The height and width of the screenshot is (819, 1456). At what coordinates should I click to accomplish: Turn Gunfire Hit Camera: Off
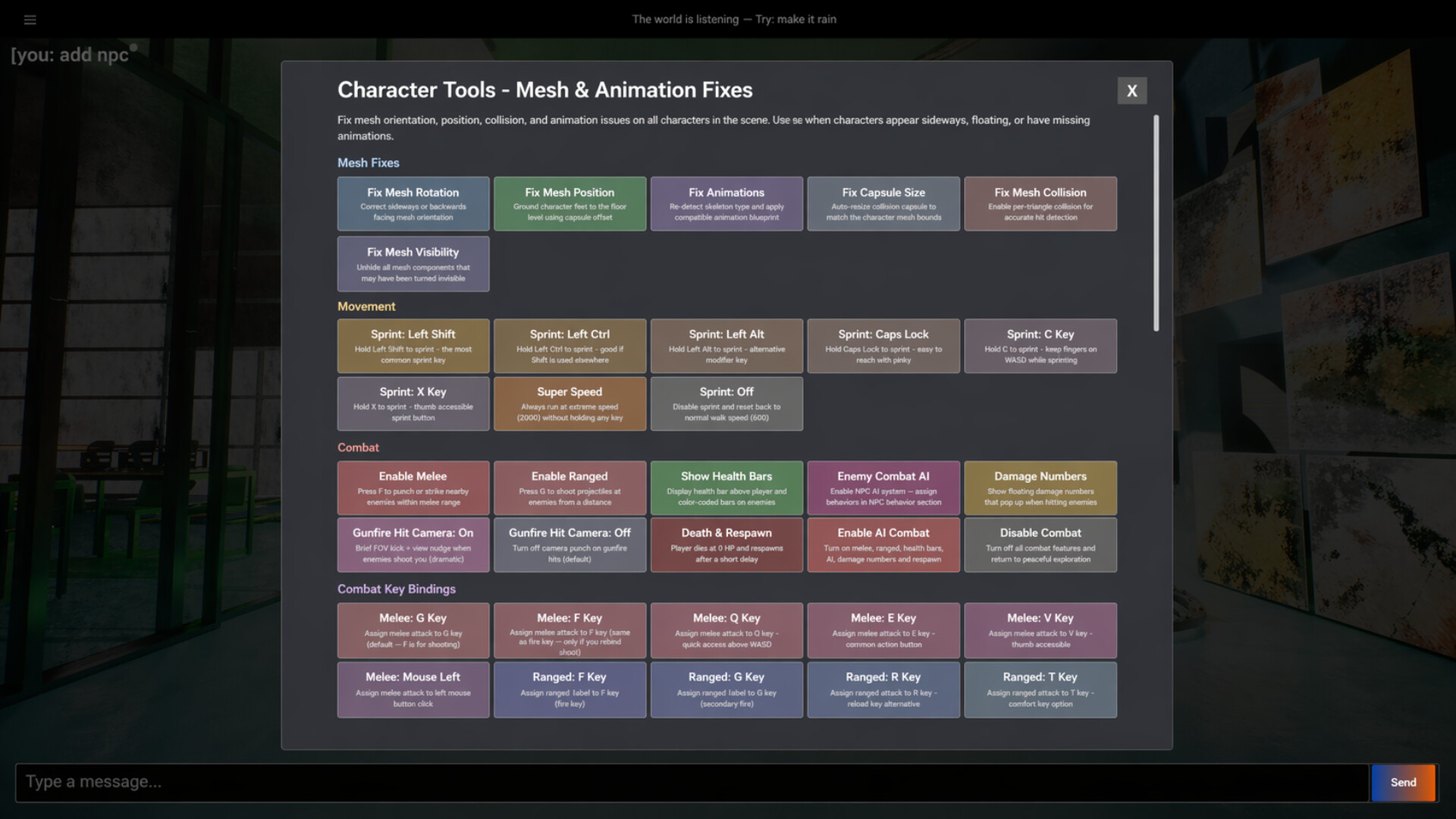coord(570,544)
